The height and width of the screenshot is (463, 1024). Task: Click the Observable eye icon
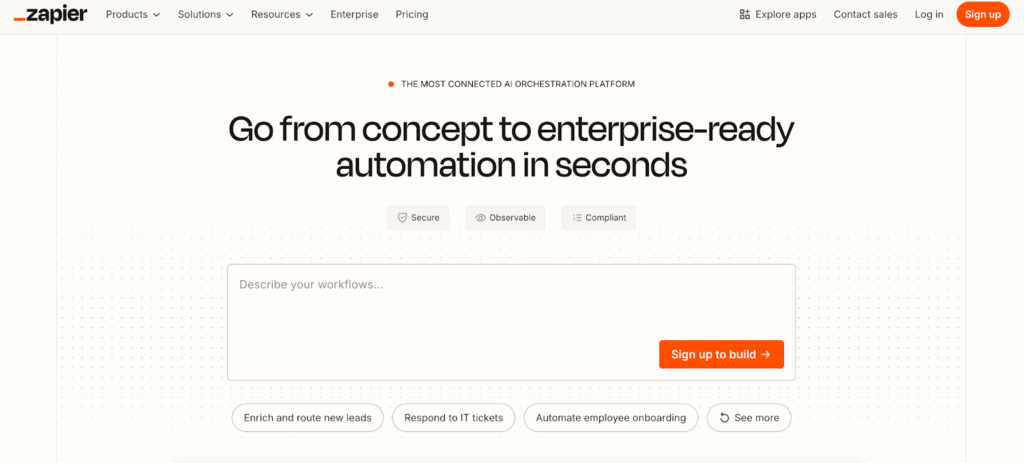click(481, 218)
